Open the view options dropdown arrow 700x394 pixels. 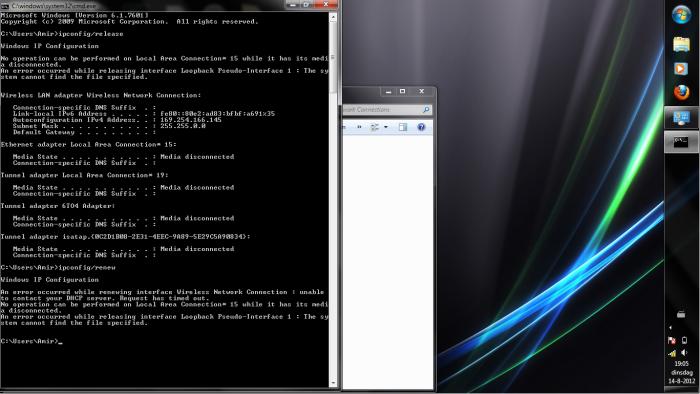tap(386, 127)
